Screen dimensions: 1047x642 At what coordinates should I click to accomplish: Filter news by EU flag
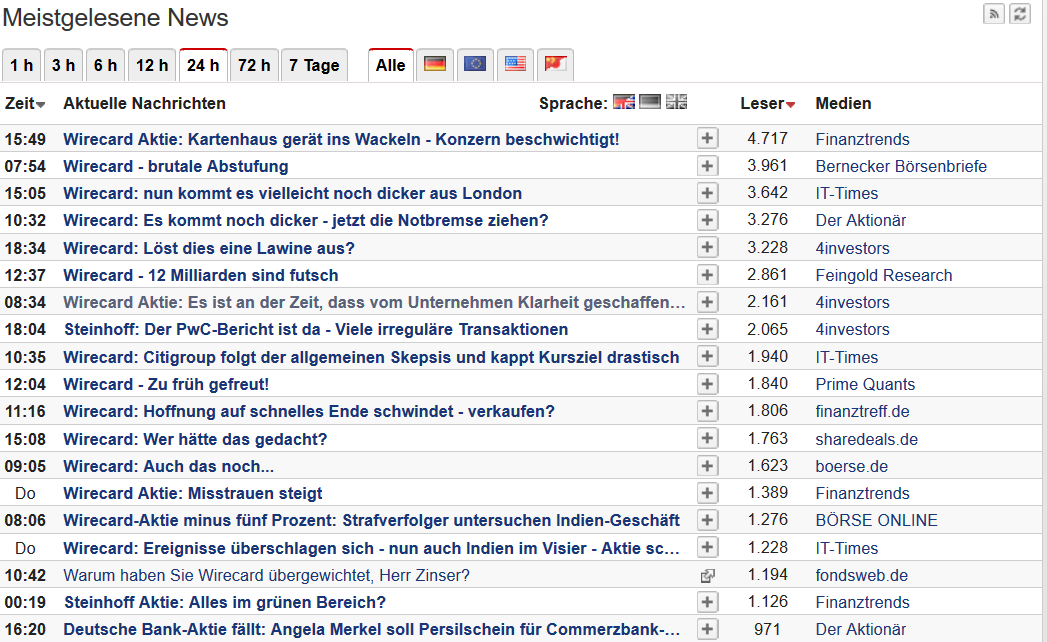click(475, 64)
